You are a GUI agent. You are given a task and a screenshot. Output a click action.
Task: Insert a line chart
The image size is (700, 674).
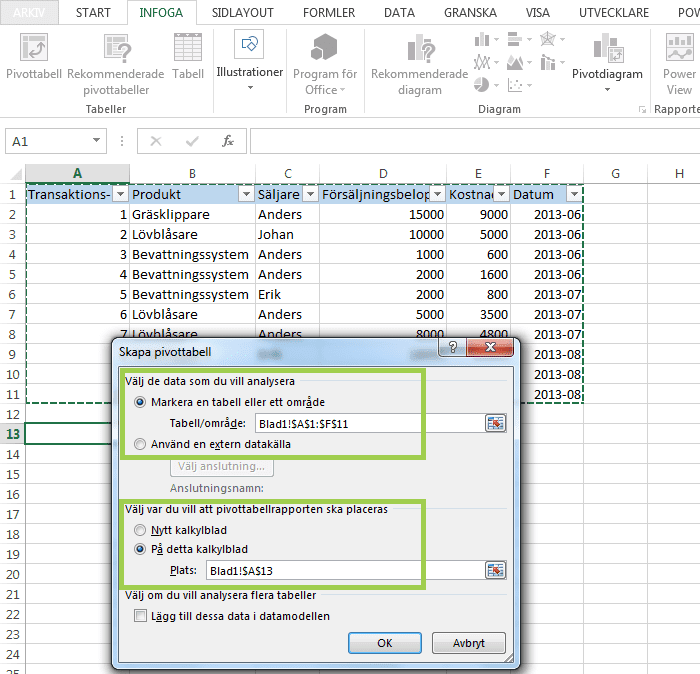[x=482, y=62]
